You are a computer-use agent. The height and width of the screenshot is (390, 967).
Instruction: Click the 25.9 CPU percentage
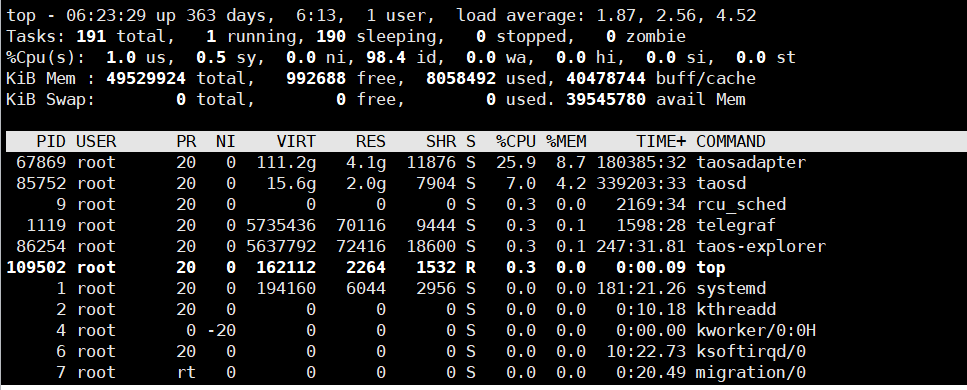tap(516, 163)
